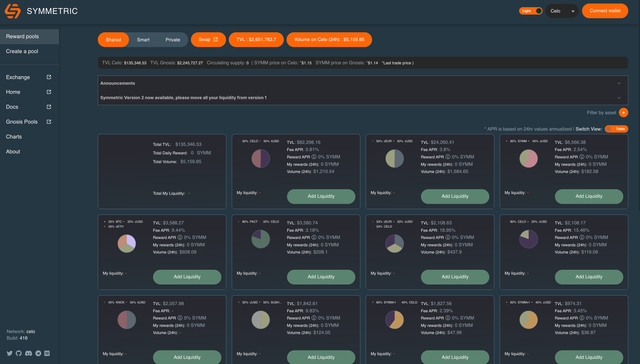The image size is (640, 364).
Task: Toggle the Light theme switch
Action: click(x=531, y=11)
